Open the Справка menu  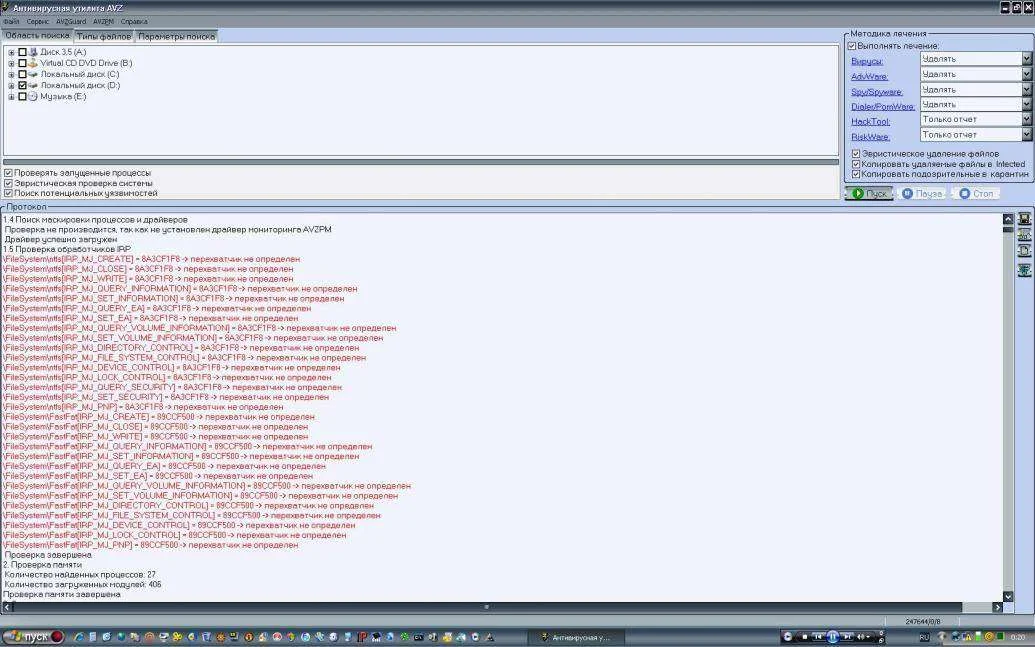pos(134,22)
